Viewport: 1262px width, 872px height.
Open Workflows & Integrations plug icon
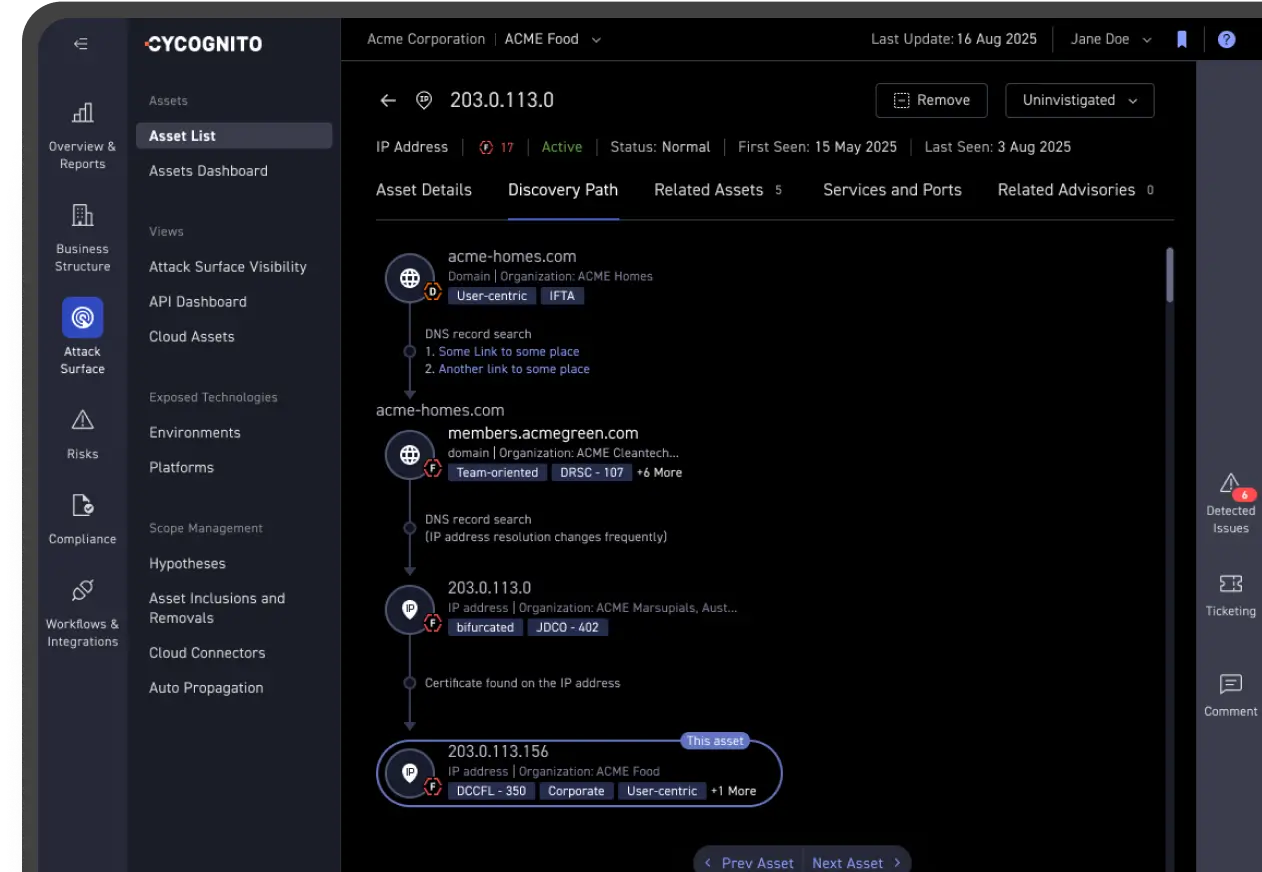(x=83, y=590)
